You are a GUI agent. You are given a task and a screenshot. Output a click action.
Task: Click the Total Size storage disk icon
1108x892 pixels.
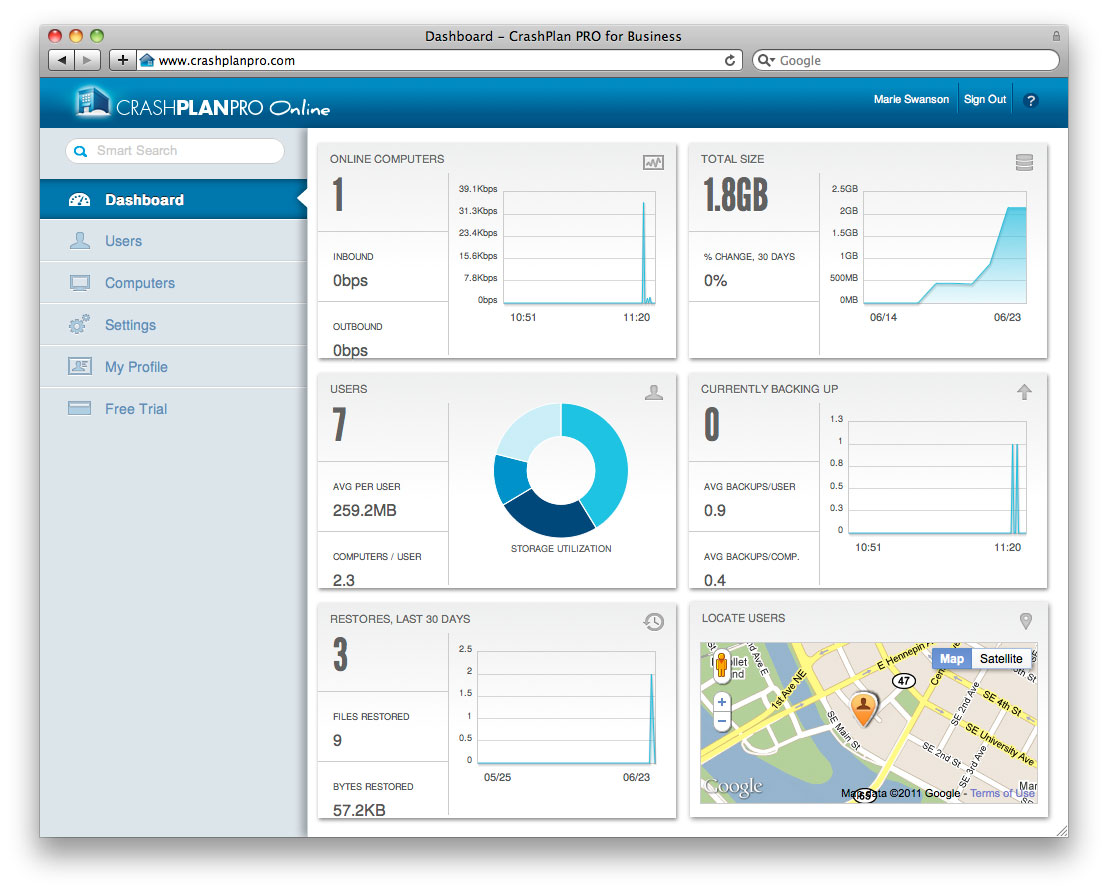pyautogui.click(x=1024, y=163)
